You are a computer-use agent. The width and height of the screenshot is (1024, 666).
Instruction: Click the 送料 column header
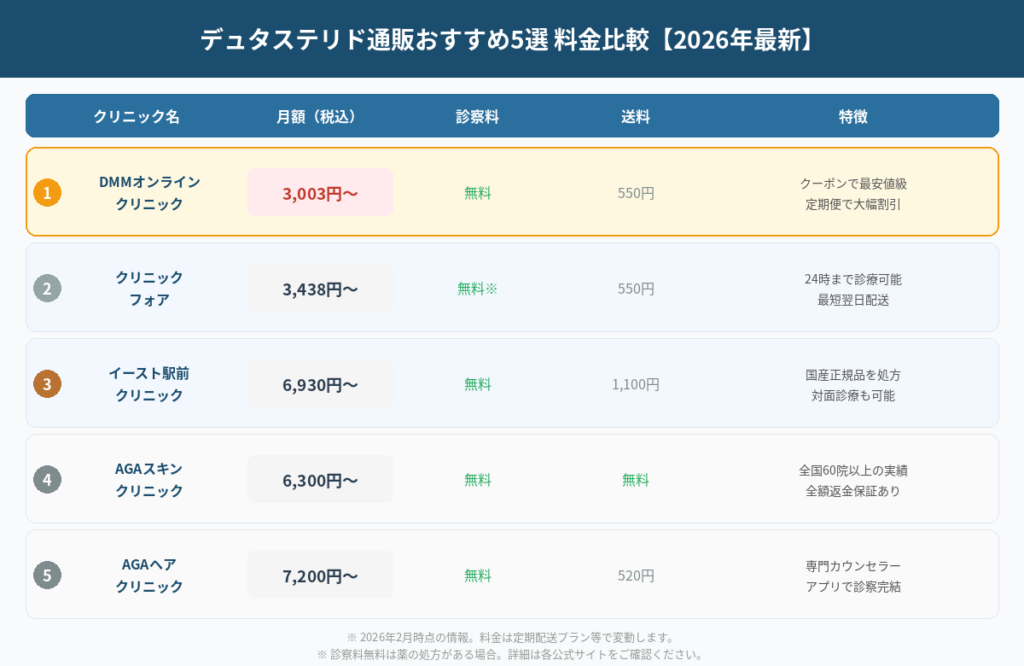(634, 116)
